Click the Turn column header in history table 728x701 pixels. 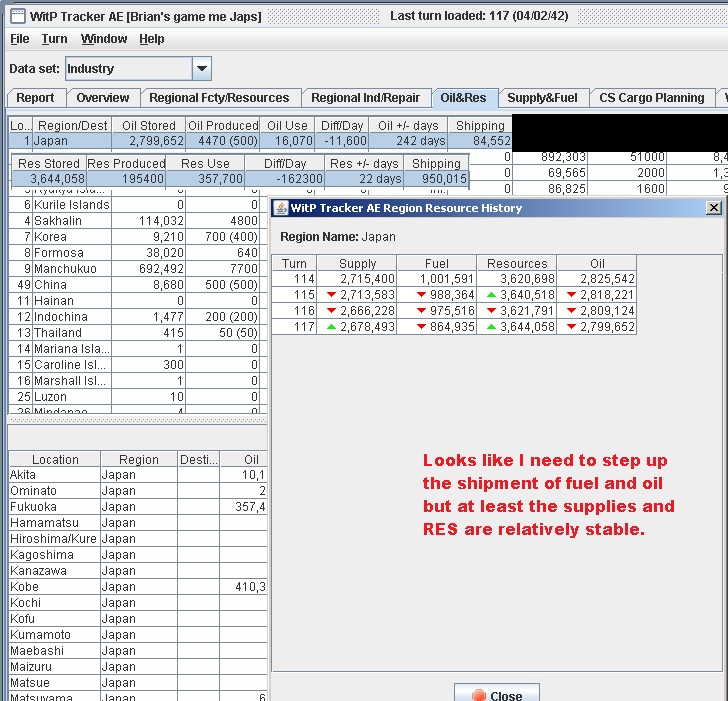(x=294, y=263)
